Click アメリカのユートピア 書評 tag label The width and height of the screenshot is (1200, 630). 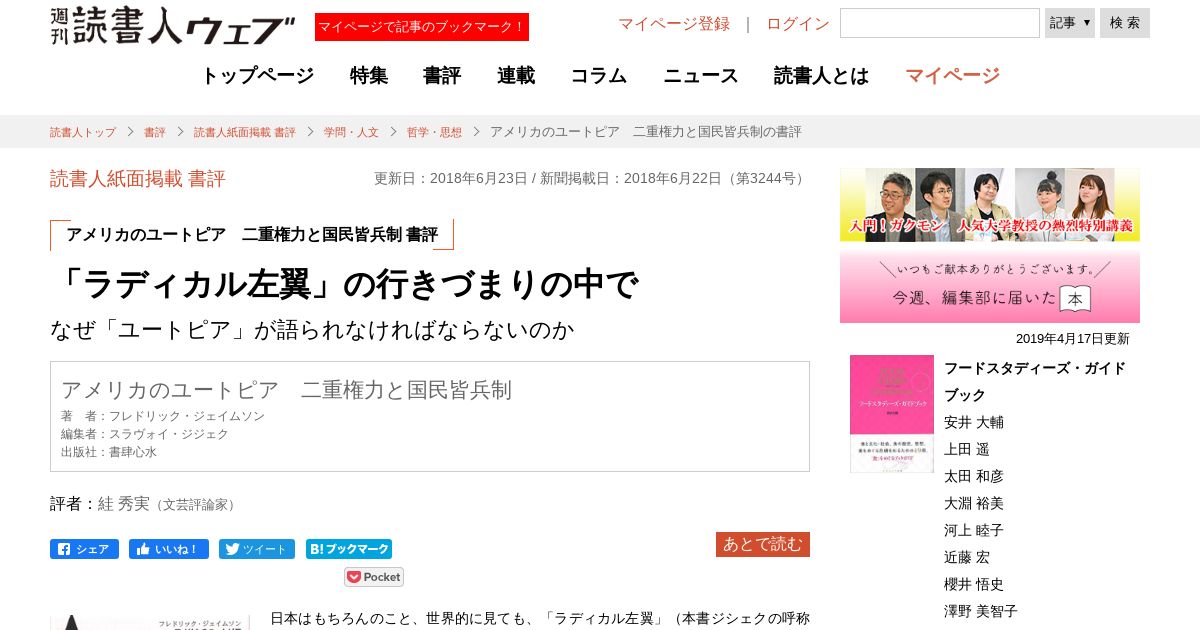(x=252, y=234)
